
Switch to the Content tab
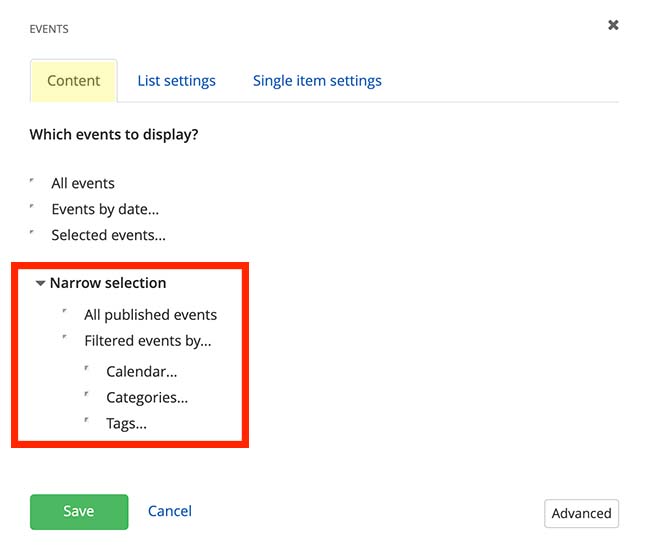click(x=74, y=81)
